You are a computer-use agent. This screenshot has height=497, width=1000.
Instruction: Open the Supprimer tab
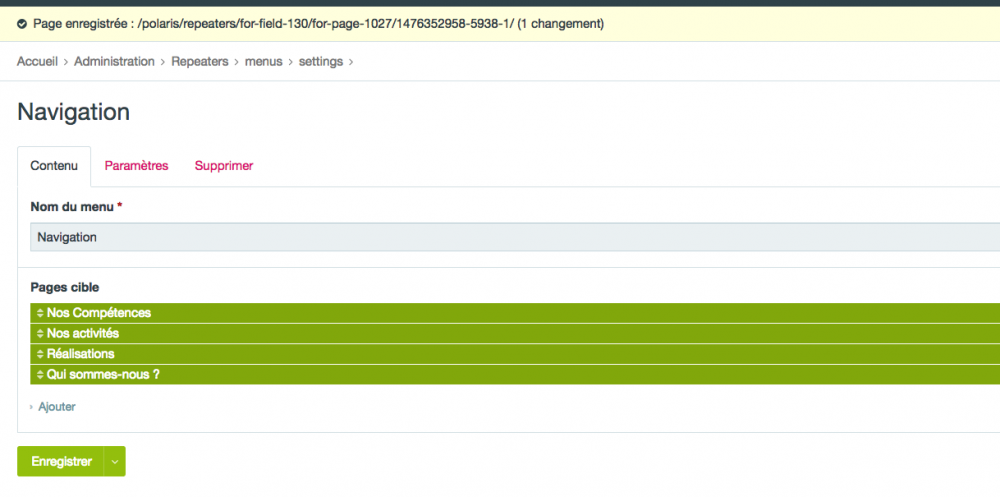pyautogui.click(x=224, y=166)
